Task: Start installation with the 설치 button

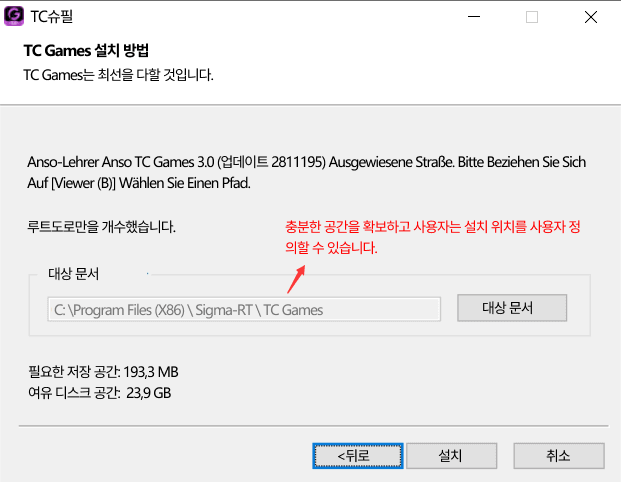Action: point(451,456)
